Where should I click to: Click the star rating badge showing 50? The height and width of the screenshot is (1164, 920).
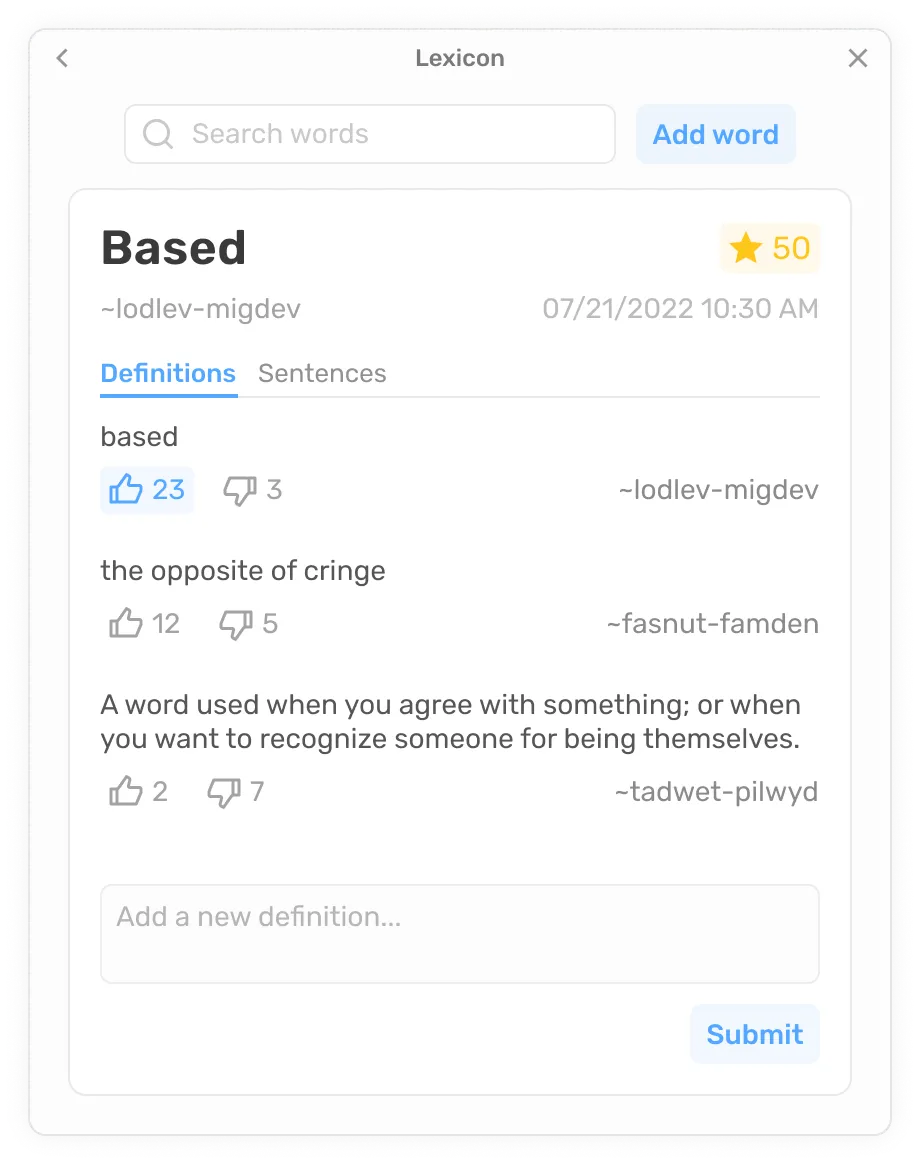pyautogui.click(x=769, y=248)
